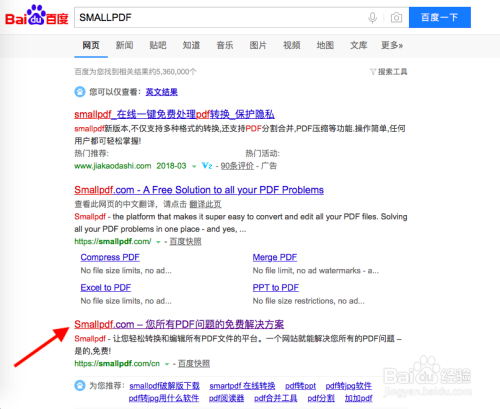Click the https://smallpdf.com/ green URL
This screenshot has height=409, width=500.
[x=113, y=241]
